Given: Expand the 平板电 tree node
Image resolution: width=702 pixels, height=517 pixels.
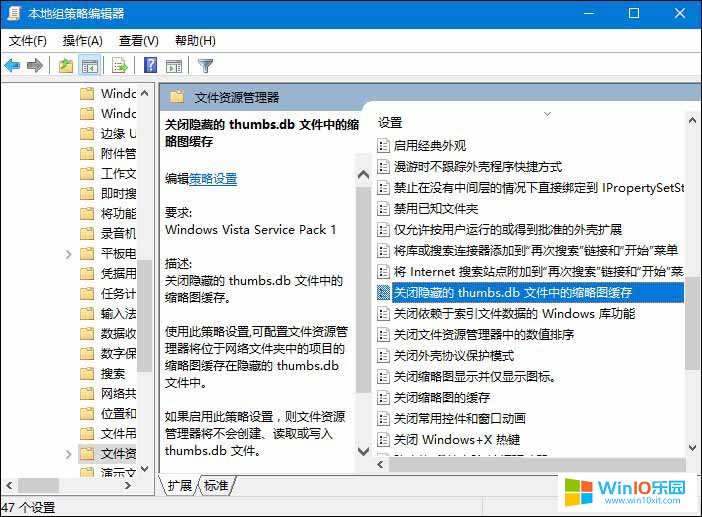Looking at the screenshot, I should (68, 254).
